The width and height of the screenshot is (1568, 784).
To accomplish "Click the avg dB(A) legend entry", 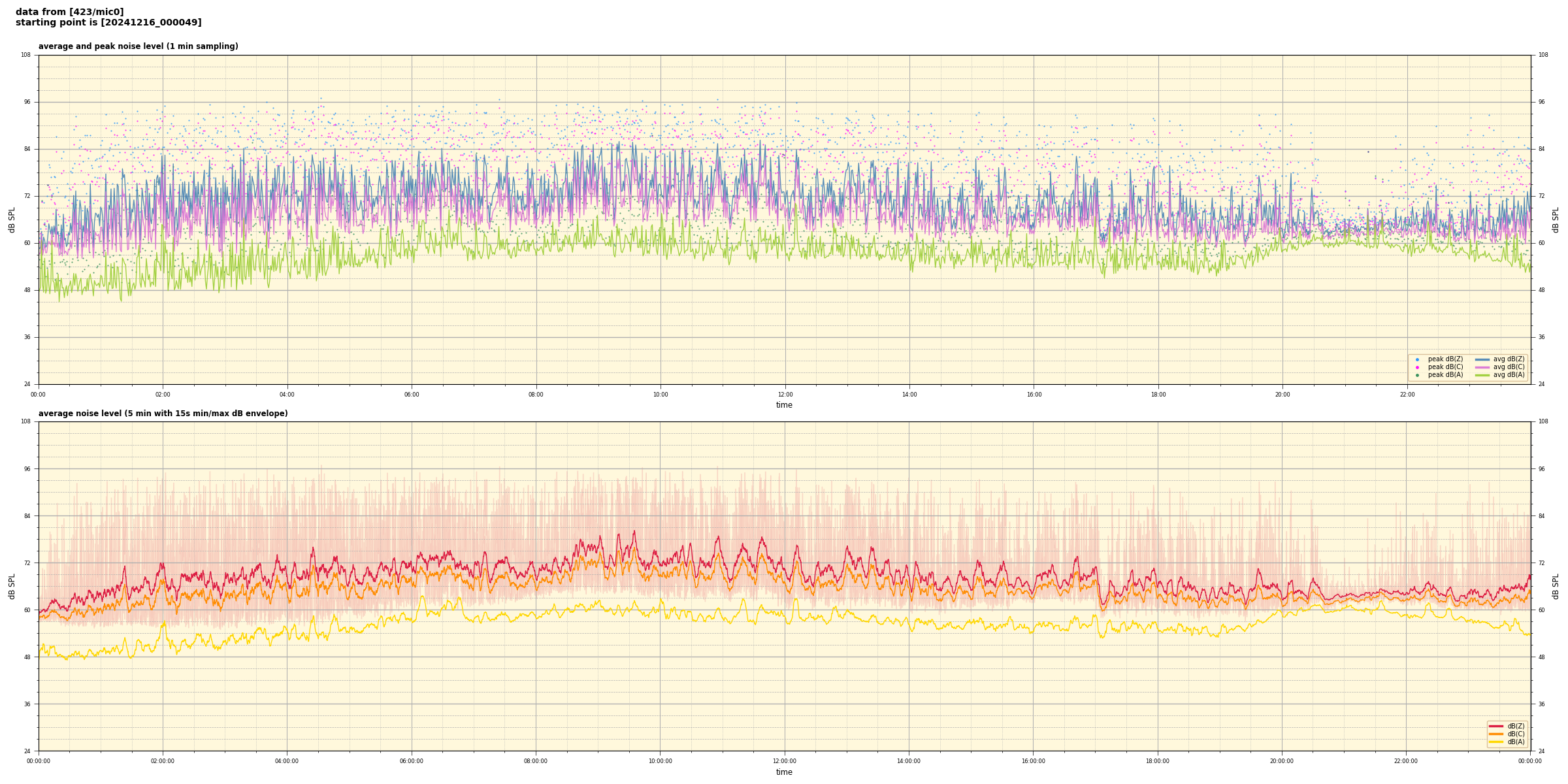I will [x=1500, y=375].
